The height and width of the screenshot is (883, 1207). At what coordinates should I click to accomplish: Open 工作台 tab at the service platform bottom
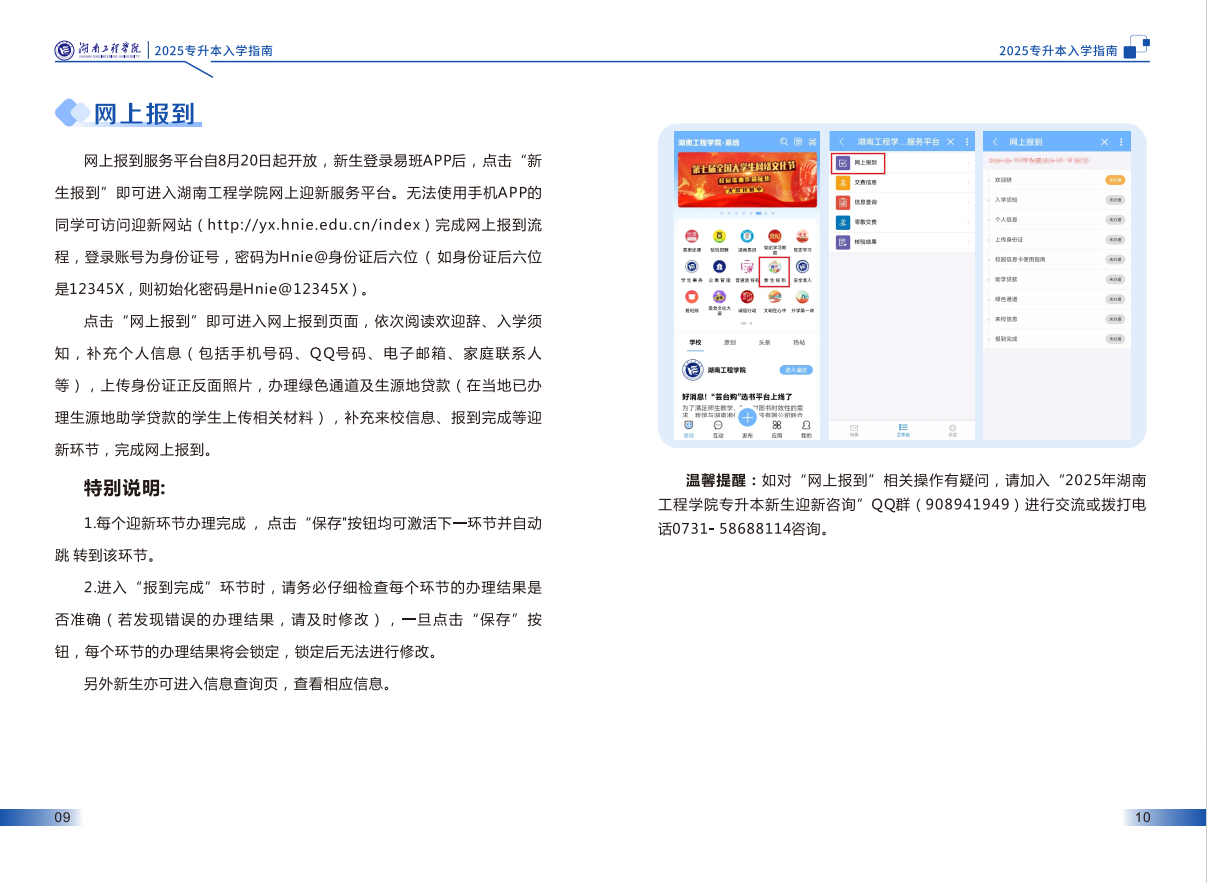903,430
